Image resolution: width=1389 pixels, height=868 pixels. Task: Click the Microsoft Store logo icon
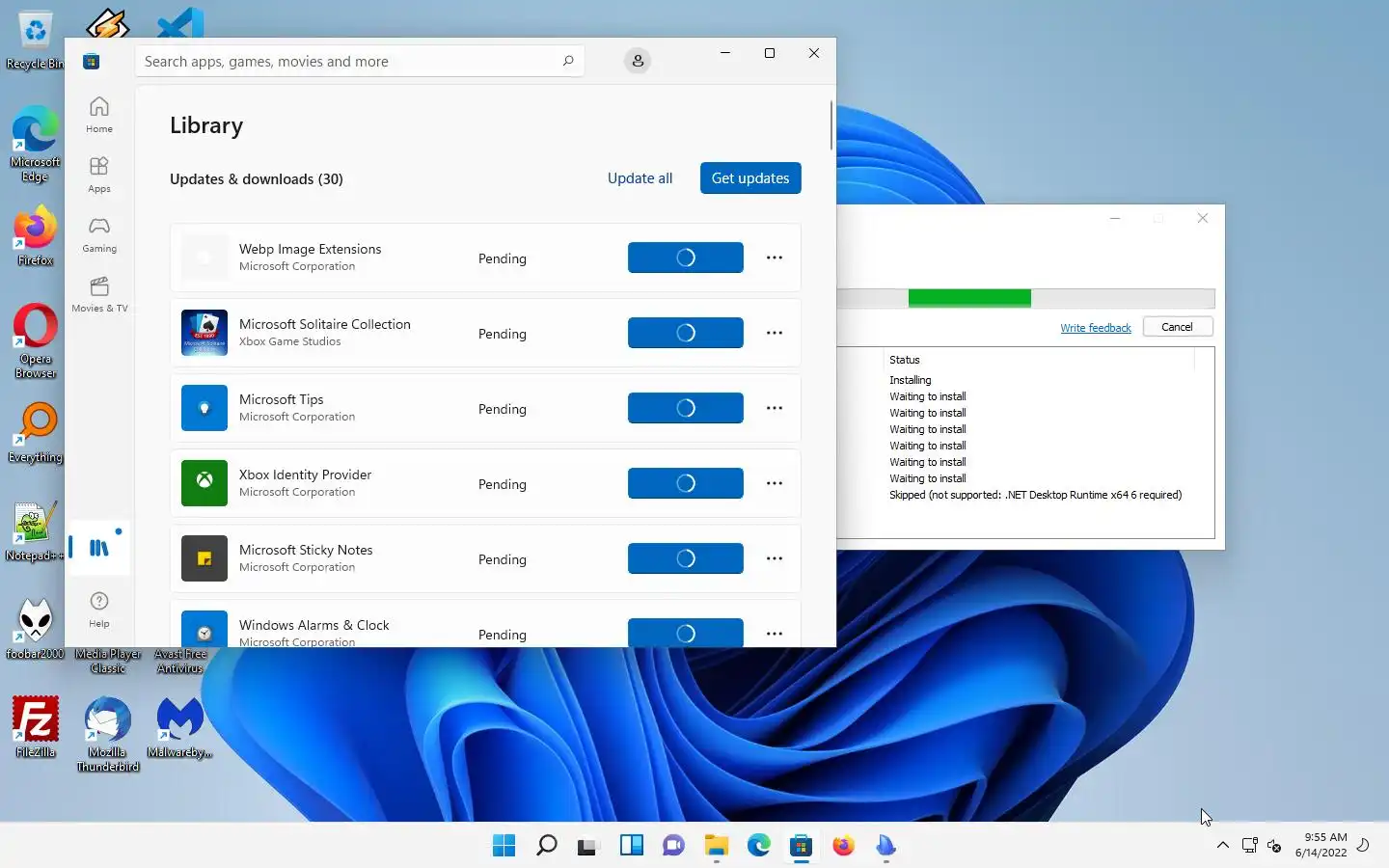(92, 62)
